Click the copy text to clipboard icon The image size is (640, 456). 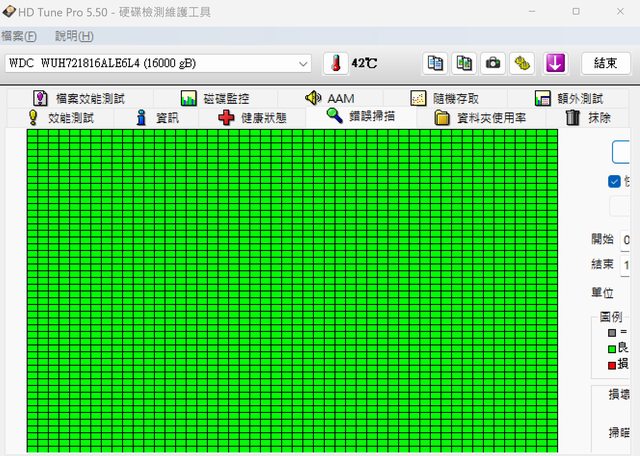(436, 63)
